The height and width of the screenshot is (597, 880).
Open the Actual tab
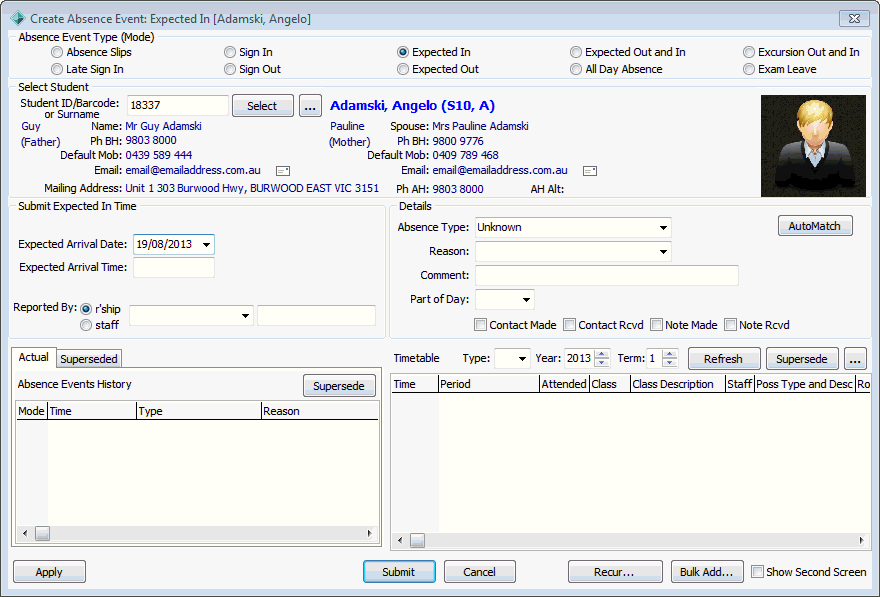pyautogui.click(x=34, y=357)
